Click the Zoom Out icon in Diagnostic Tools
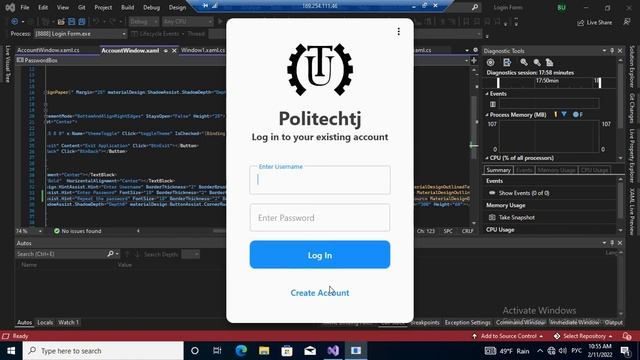This screenshot has width=640, height=360. 537,62
